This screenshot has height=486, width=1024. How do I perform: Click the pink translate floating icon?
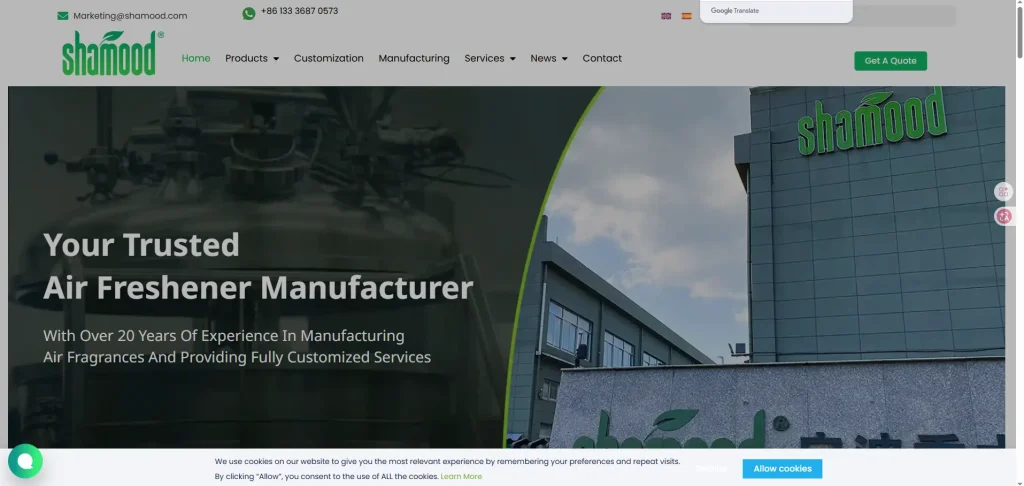1004,216
